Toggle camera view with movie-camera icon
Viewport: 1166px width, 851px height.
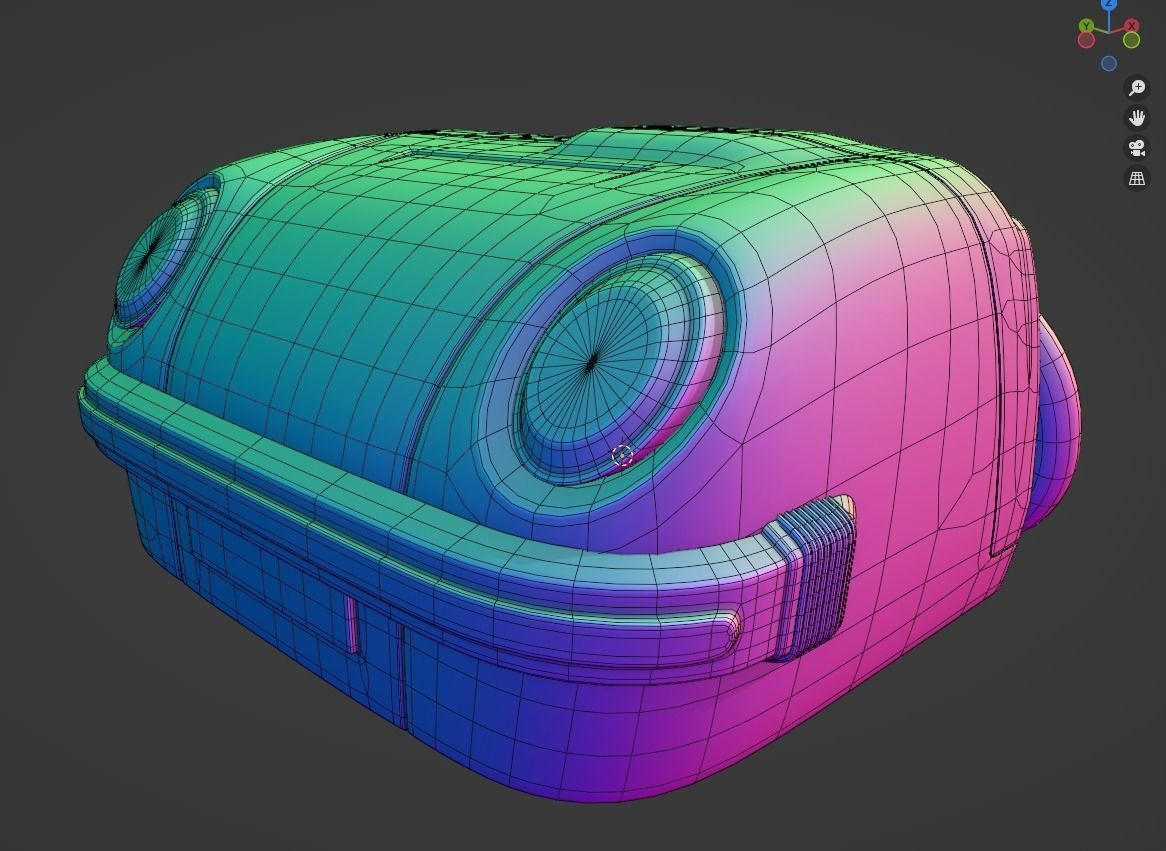coord(1136,148)
